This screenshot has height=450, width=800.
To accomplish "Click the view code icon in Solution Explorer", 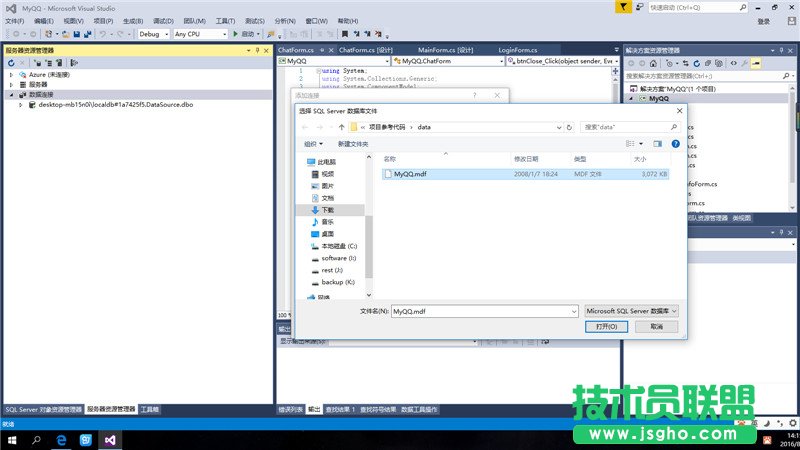I will pyautogui.click(x=734, y=63).
